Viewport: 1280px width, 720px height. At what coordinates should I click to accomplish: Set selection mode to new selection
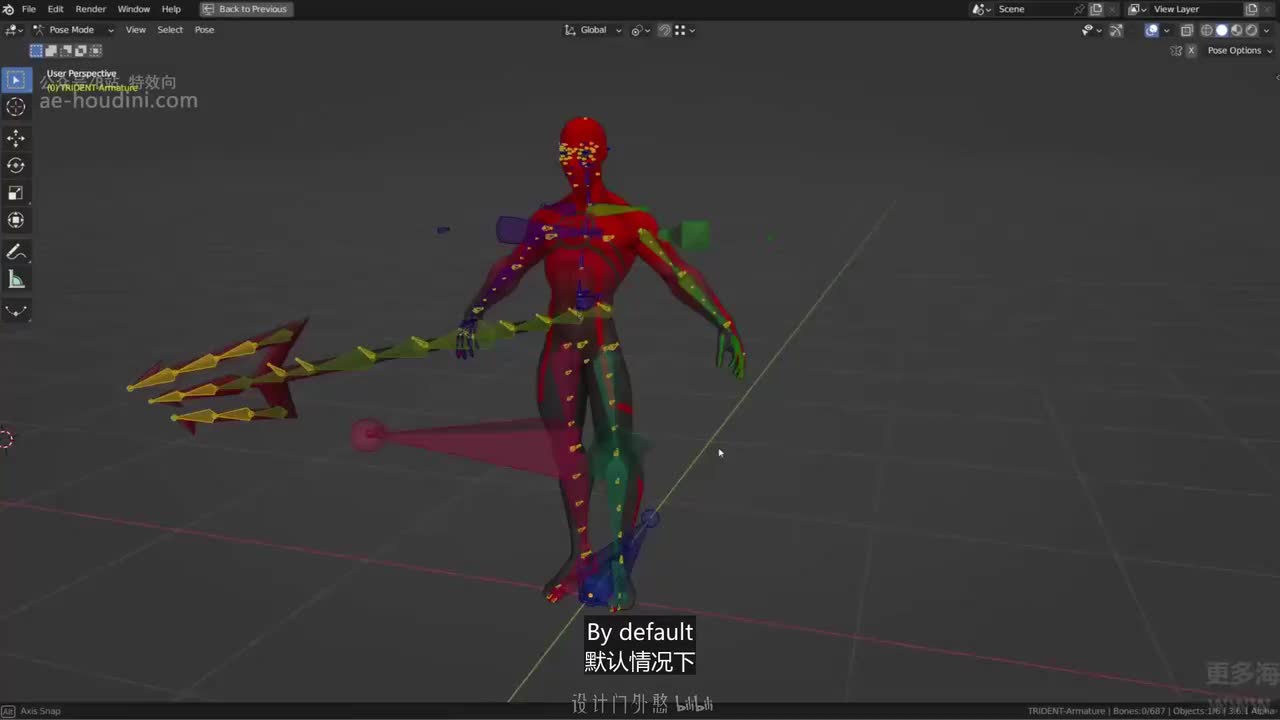pos(36,50)
